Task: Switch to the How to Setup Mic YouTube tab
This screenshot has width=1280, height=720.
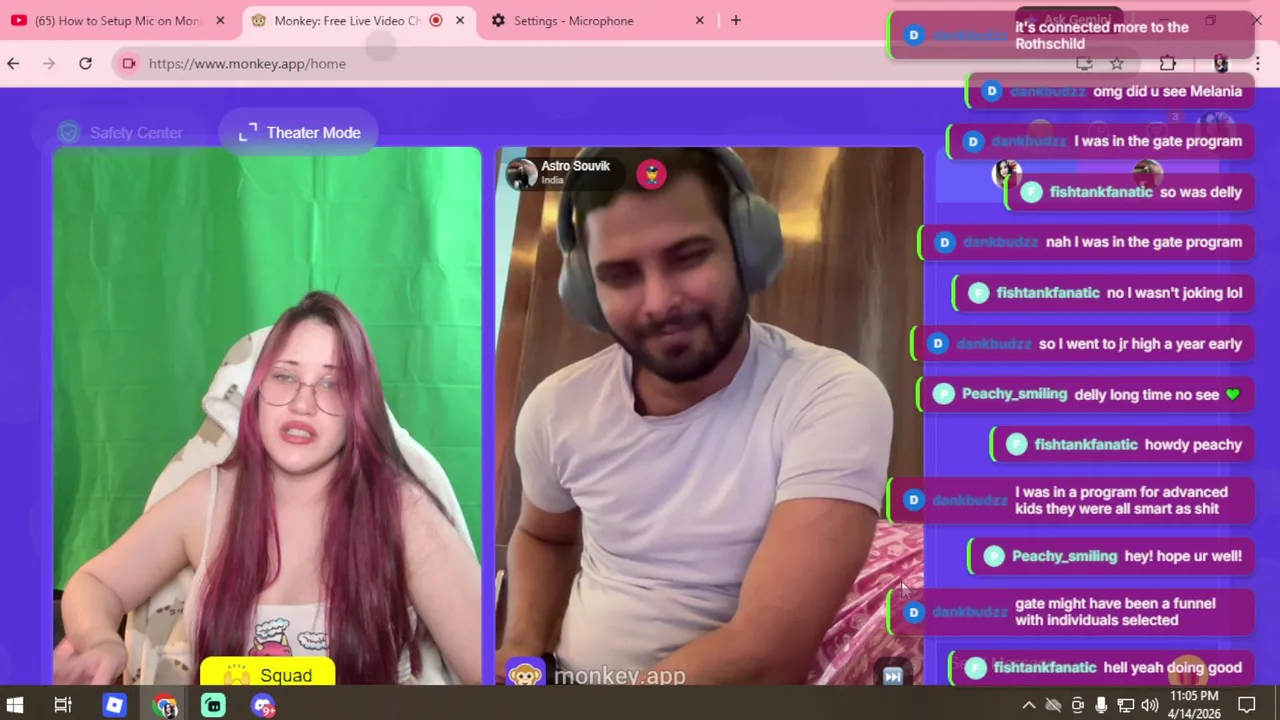Action: tap(119, 20)
